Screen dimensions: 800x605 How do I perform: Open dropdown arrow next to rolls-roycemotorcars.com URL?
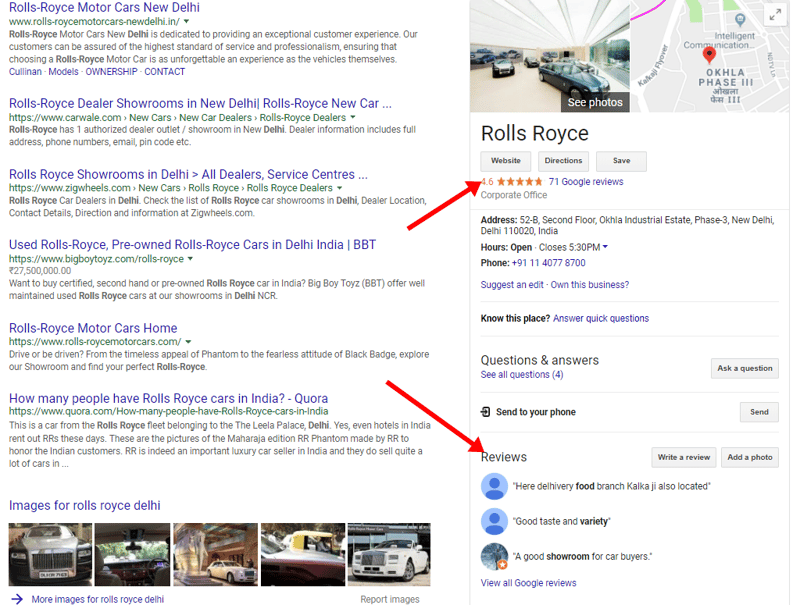coord(188,341)
